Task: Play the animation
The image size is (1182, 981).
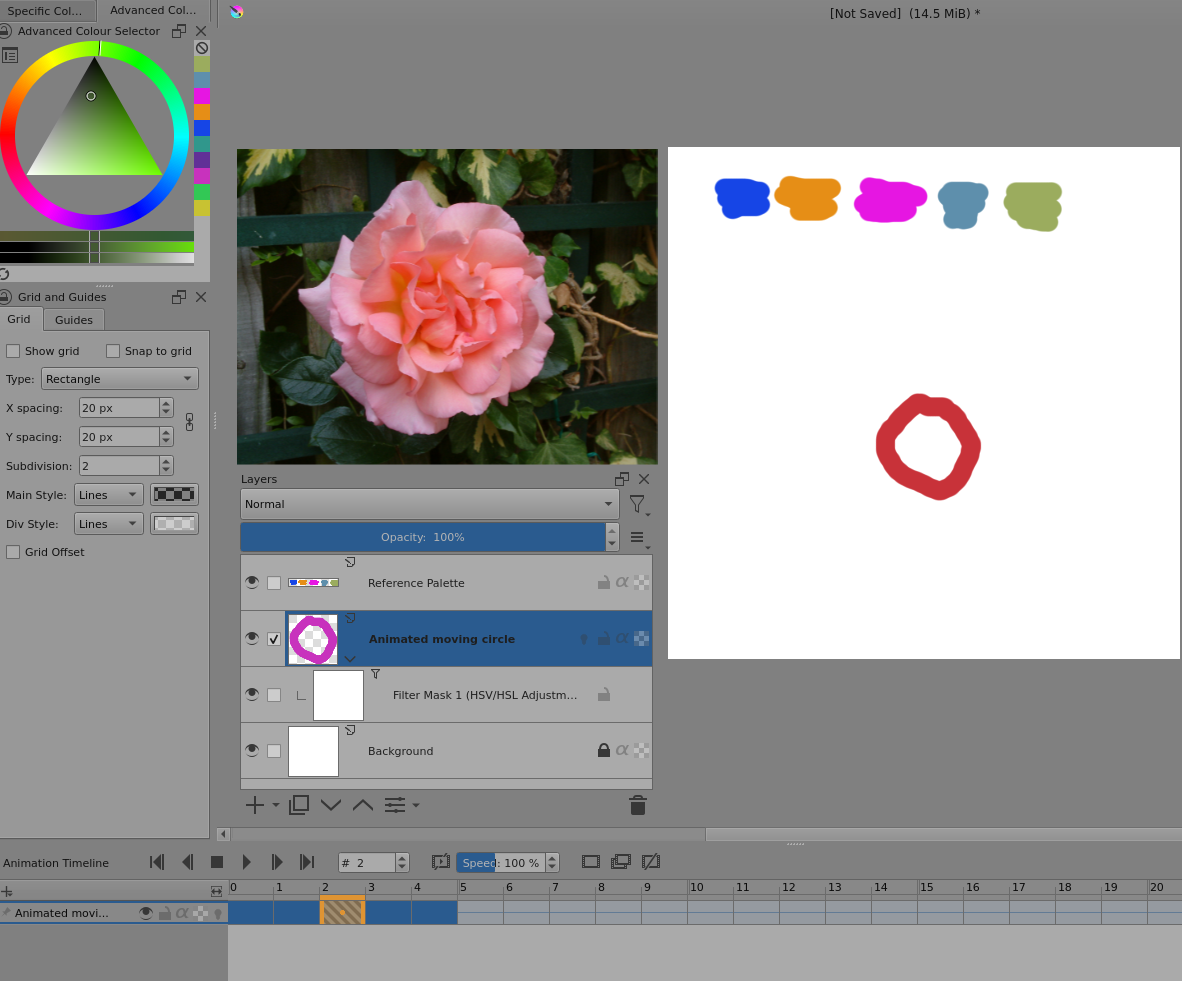Action: 247,862
